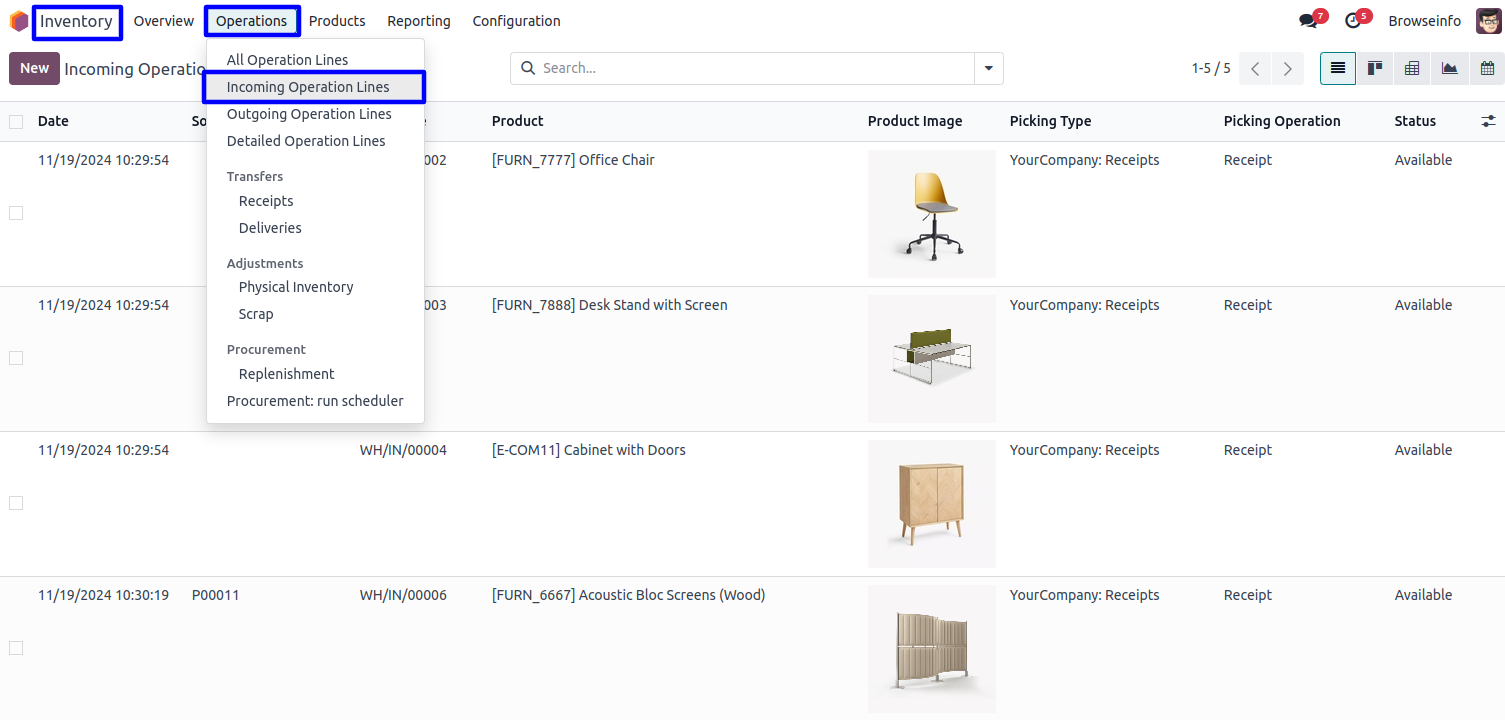Select the Cabinet with Doors row checkbox

tap(16, 503)
